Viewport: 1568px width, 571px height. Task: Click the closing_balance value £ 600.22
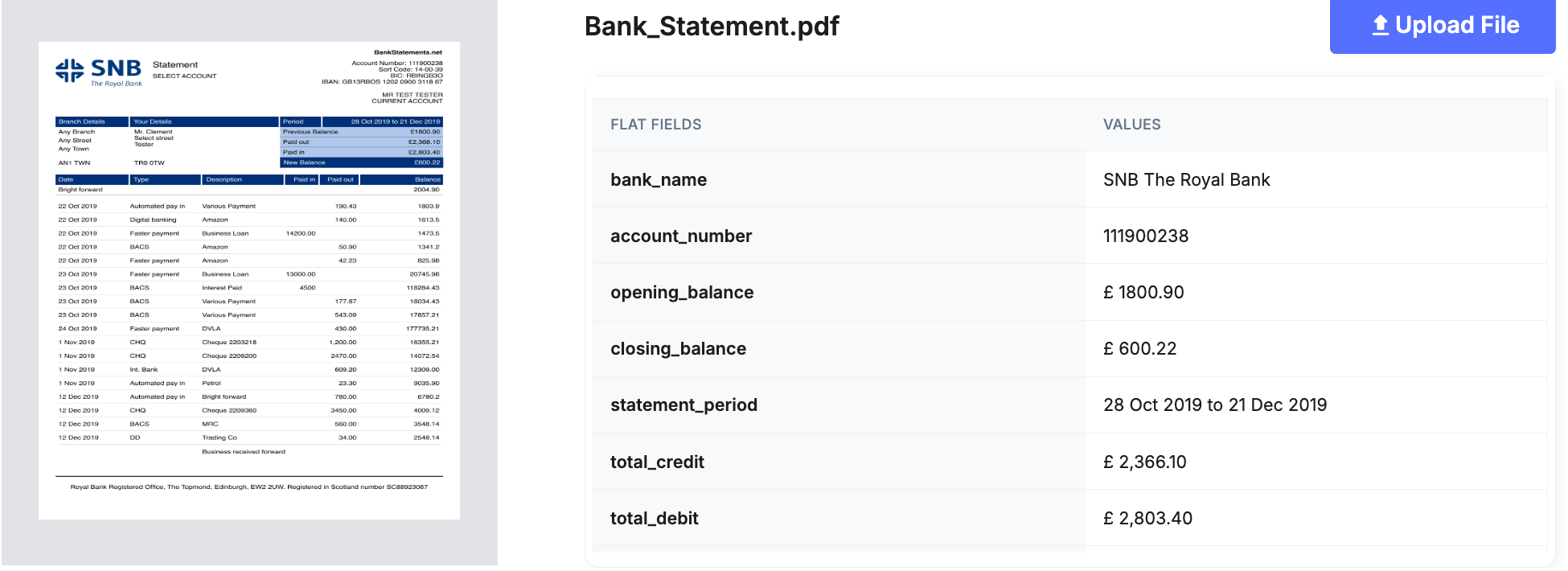coord(1139,348)
